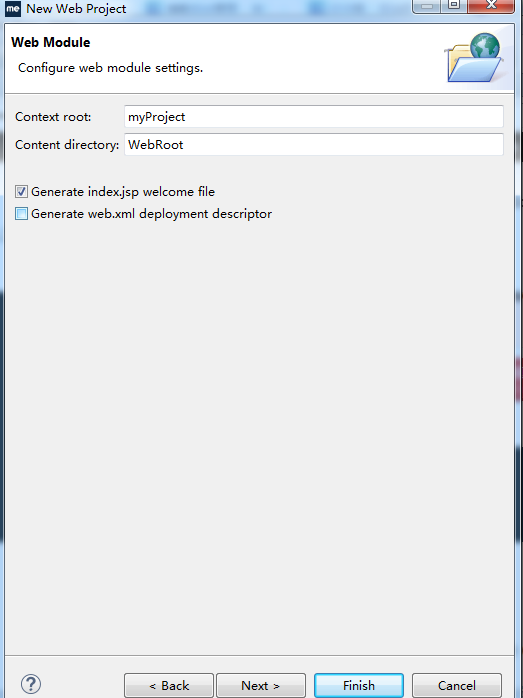Click the Content directory field containing WebRoot
Image resolution: width=523 pixels, height=698 pixels.
tap(314, 144)
